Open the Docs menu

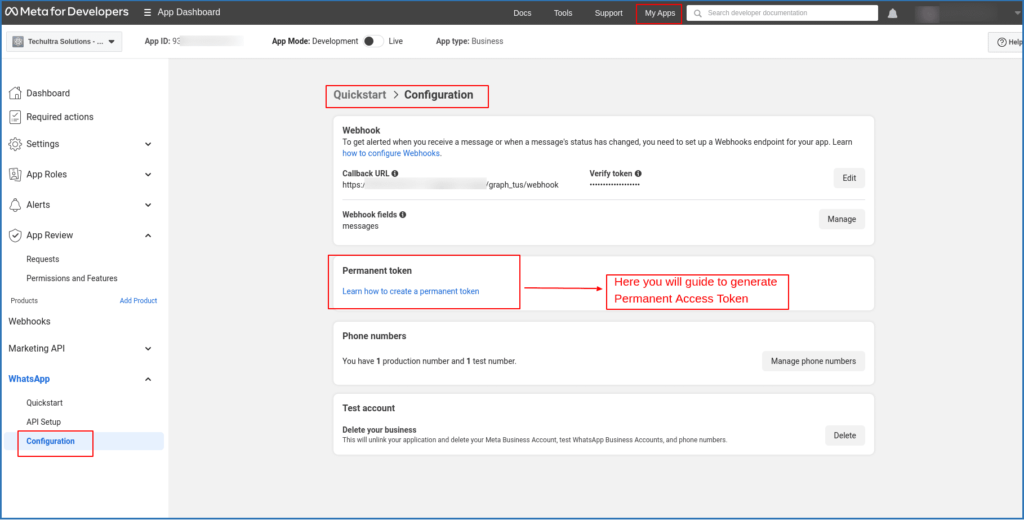pos(522,13)
